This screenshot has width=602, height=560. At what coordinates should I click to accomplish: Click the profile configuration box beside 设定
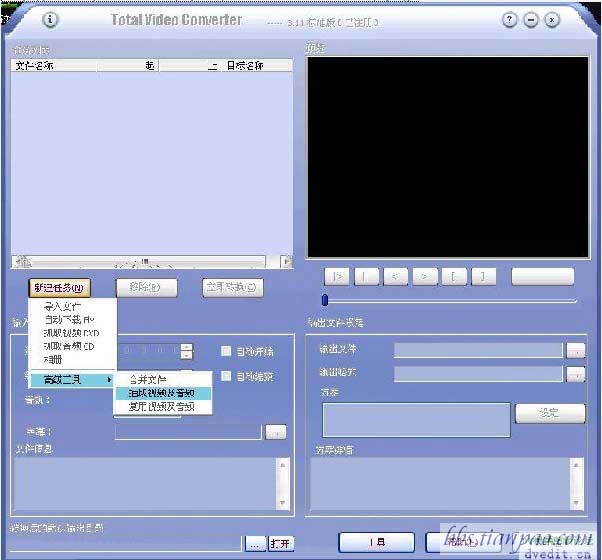pyautogui.click(x=417, y=420)
